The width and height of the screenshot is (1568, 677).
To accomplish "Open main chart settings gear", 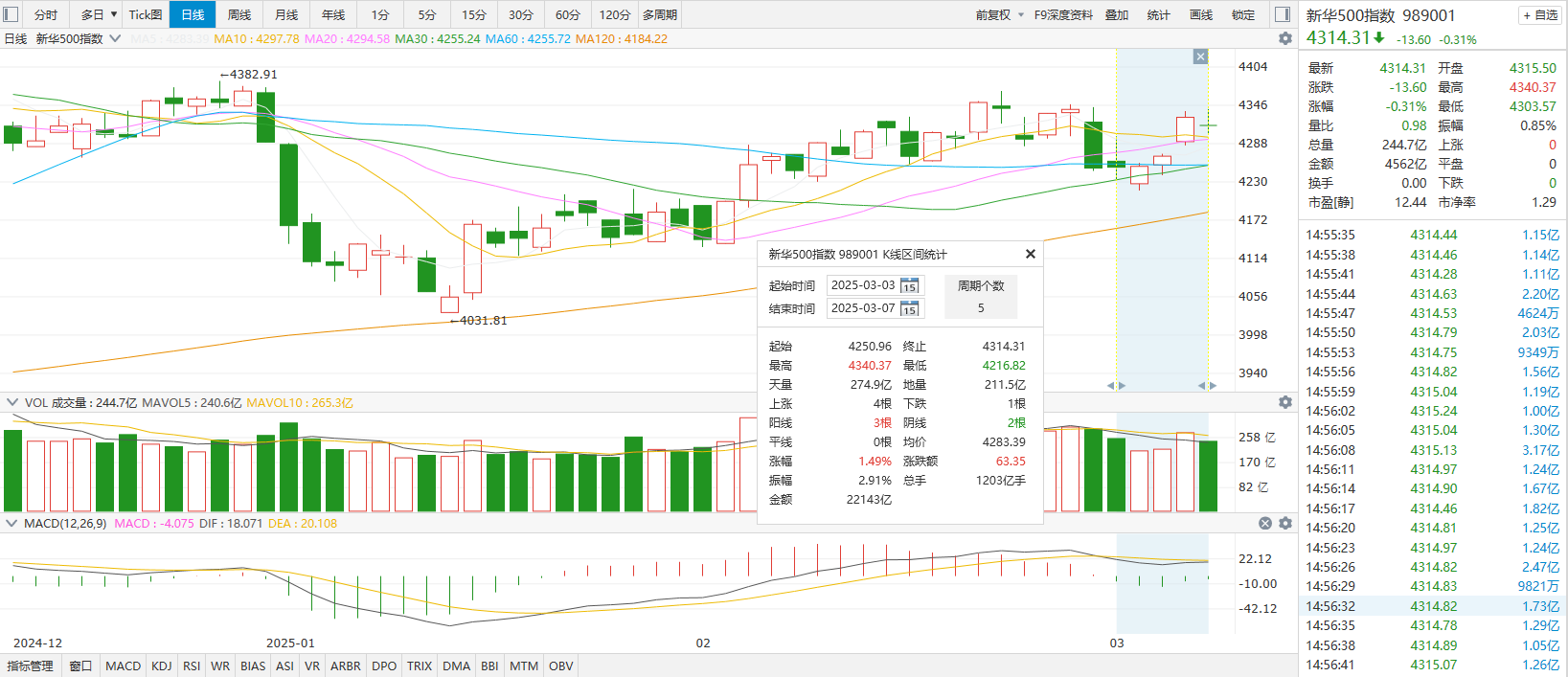I will click(x=1285, y=38).
